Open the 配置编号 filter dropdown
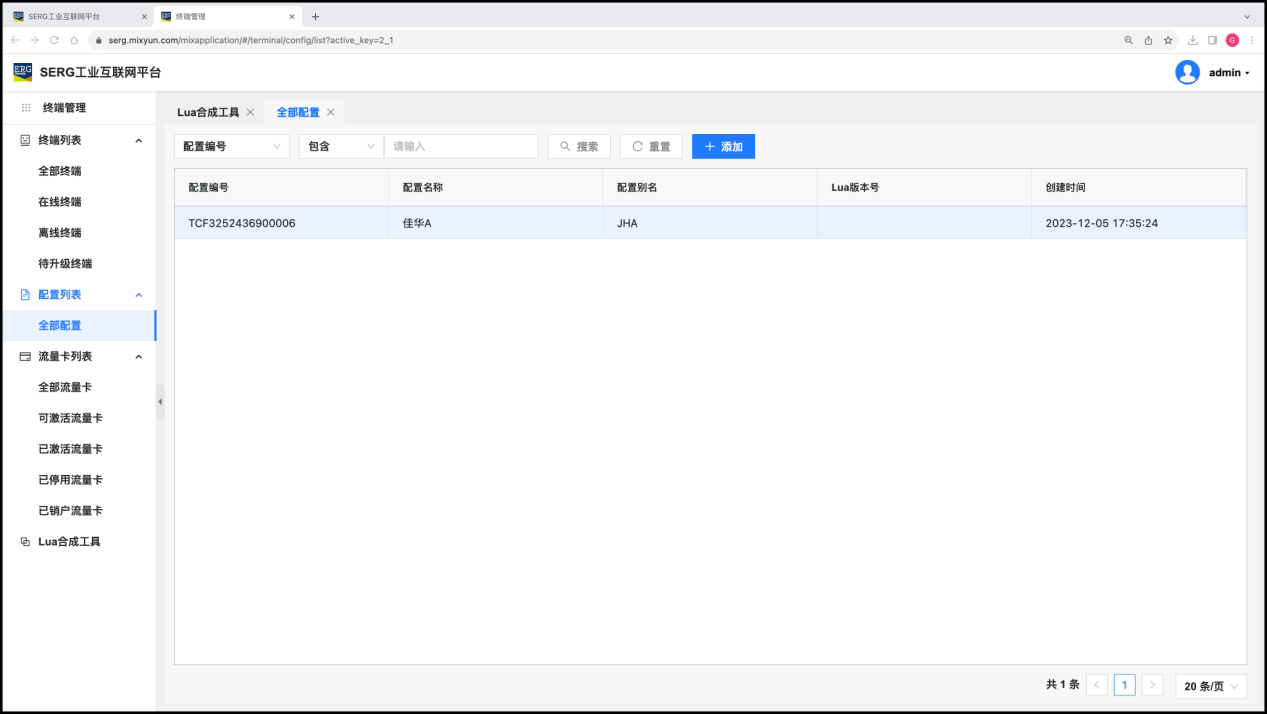The image size is (1267, 714). click(x=232, y=146)
